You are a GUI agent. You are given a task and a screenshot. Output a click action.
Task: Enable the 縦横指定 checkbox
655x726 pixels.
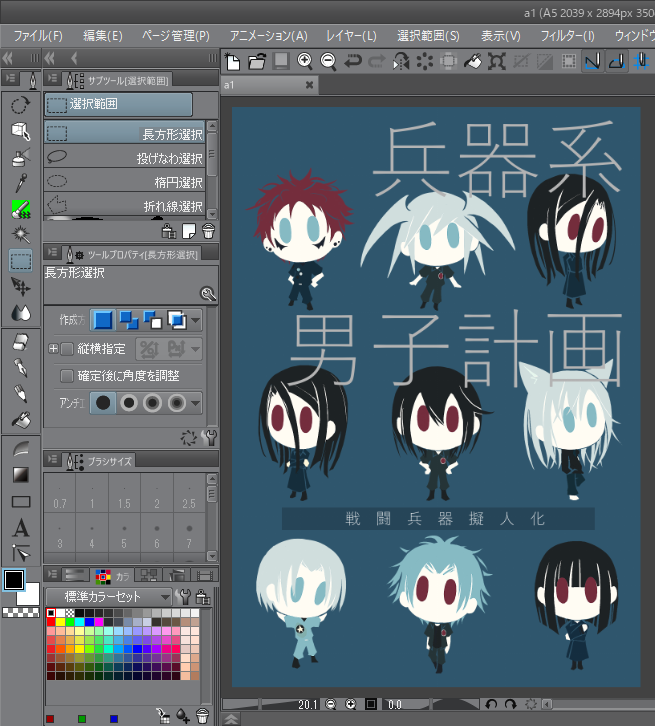(67, 349)
